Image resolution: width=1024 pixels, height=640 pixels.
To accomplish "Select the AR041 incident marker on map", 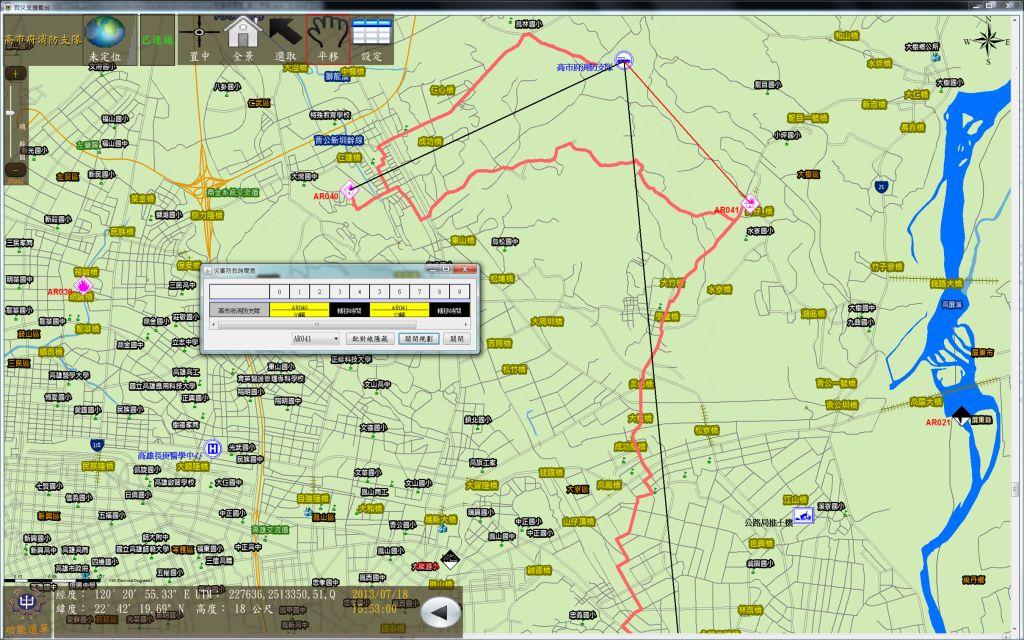I will click(x=749, y=203).
